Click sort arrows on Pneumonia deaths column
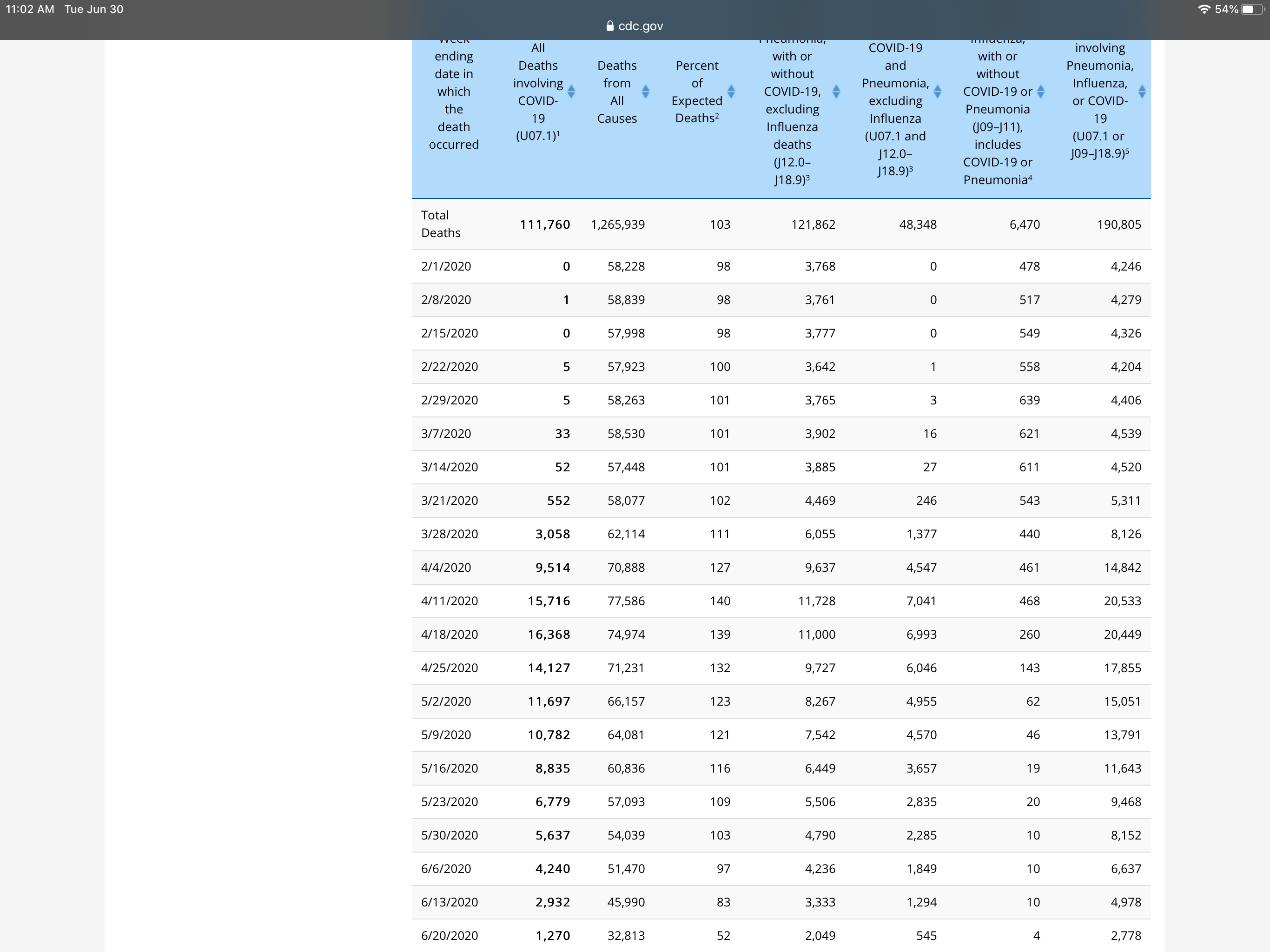 click(836, 92)
